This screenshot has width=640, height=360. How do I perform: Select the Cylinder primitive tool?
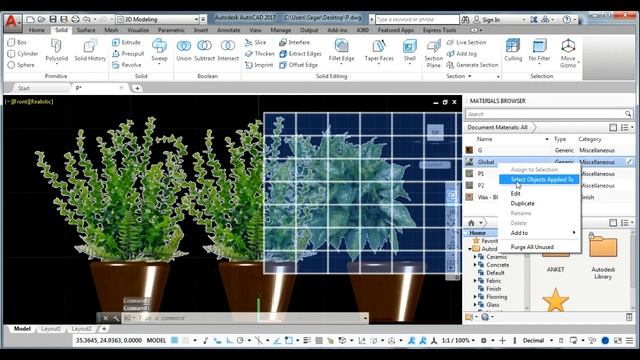(x=23, y=53)
